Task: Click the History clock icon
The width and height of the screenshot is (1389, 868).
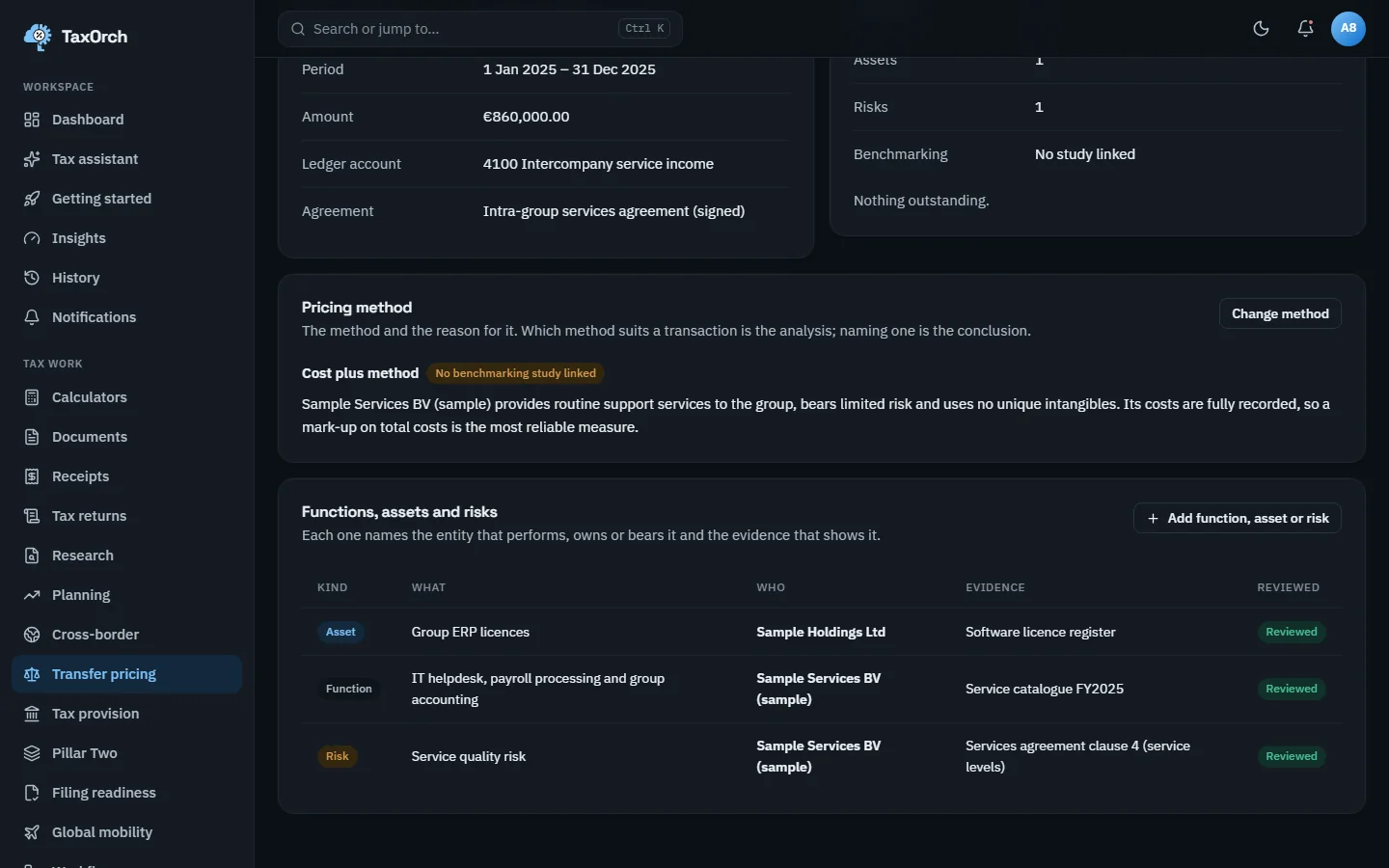Action: click(32, 278)
